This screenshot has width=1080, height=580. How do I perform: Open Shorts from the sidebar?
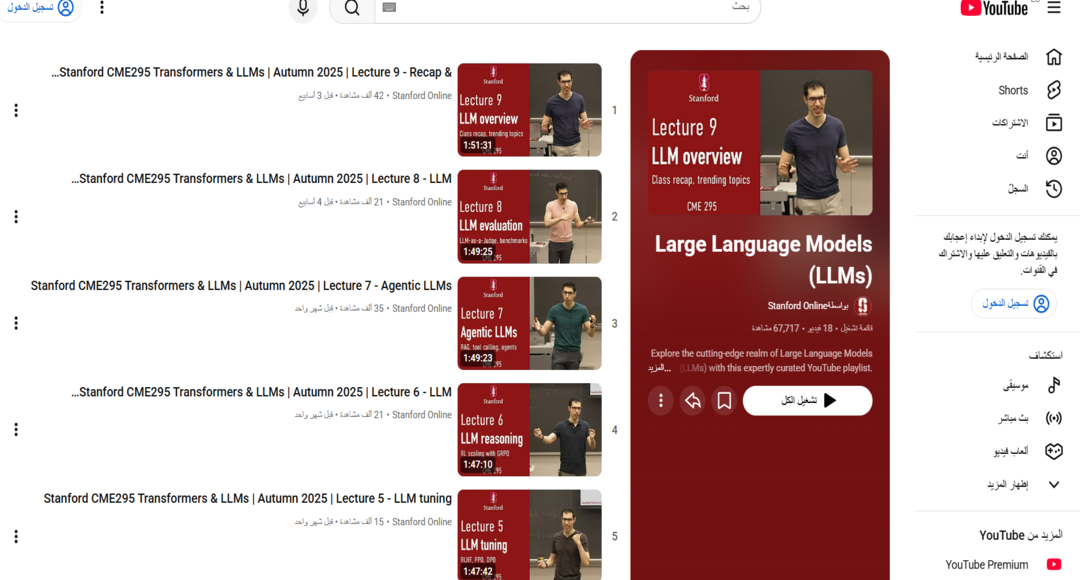click(x=1053, y=90)
